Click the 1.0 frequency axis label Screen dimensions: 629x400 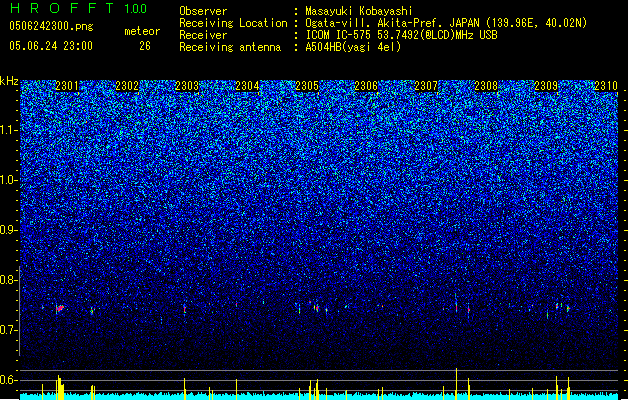[x=9, y=180]
